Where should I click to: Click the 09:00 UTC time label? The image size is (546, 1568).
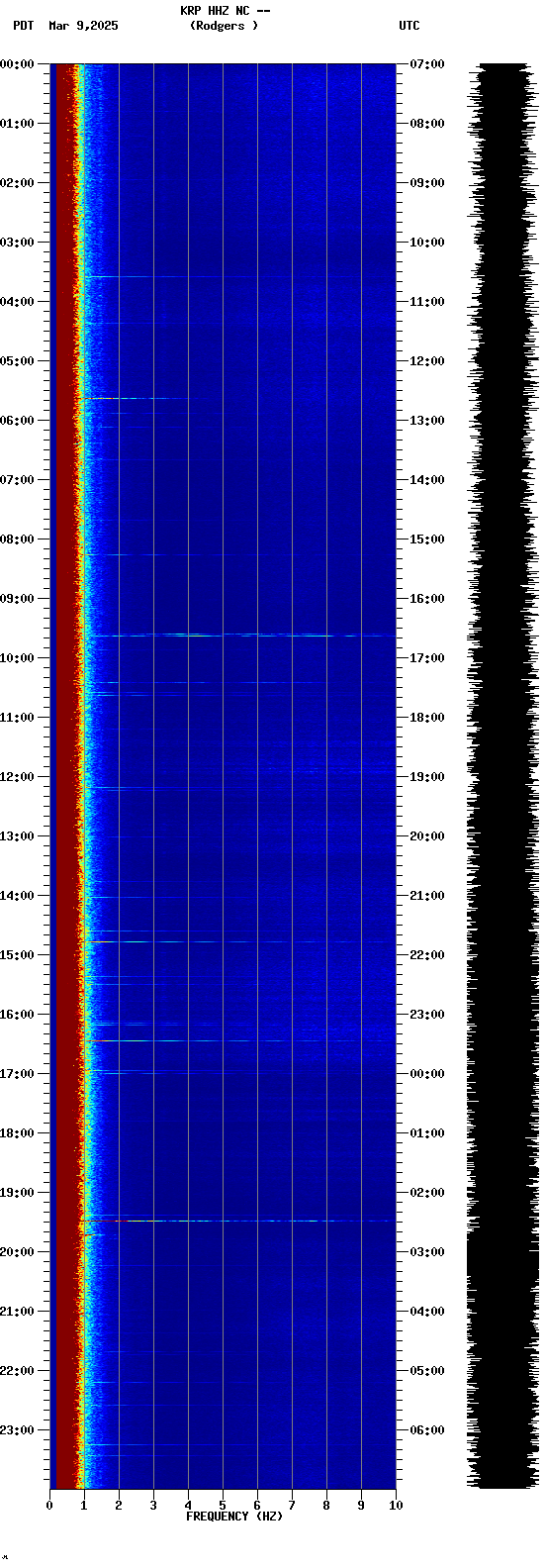click(x=426, y=183)
